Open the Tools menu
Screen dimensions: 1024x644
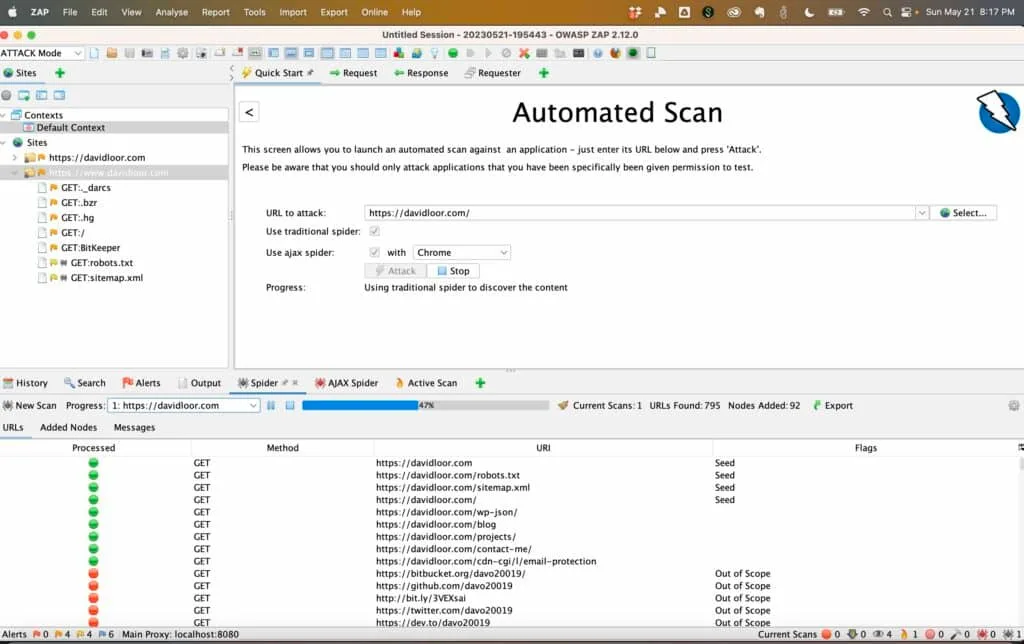[x=254, y=12]
